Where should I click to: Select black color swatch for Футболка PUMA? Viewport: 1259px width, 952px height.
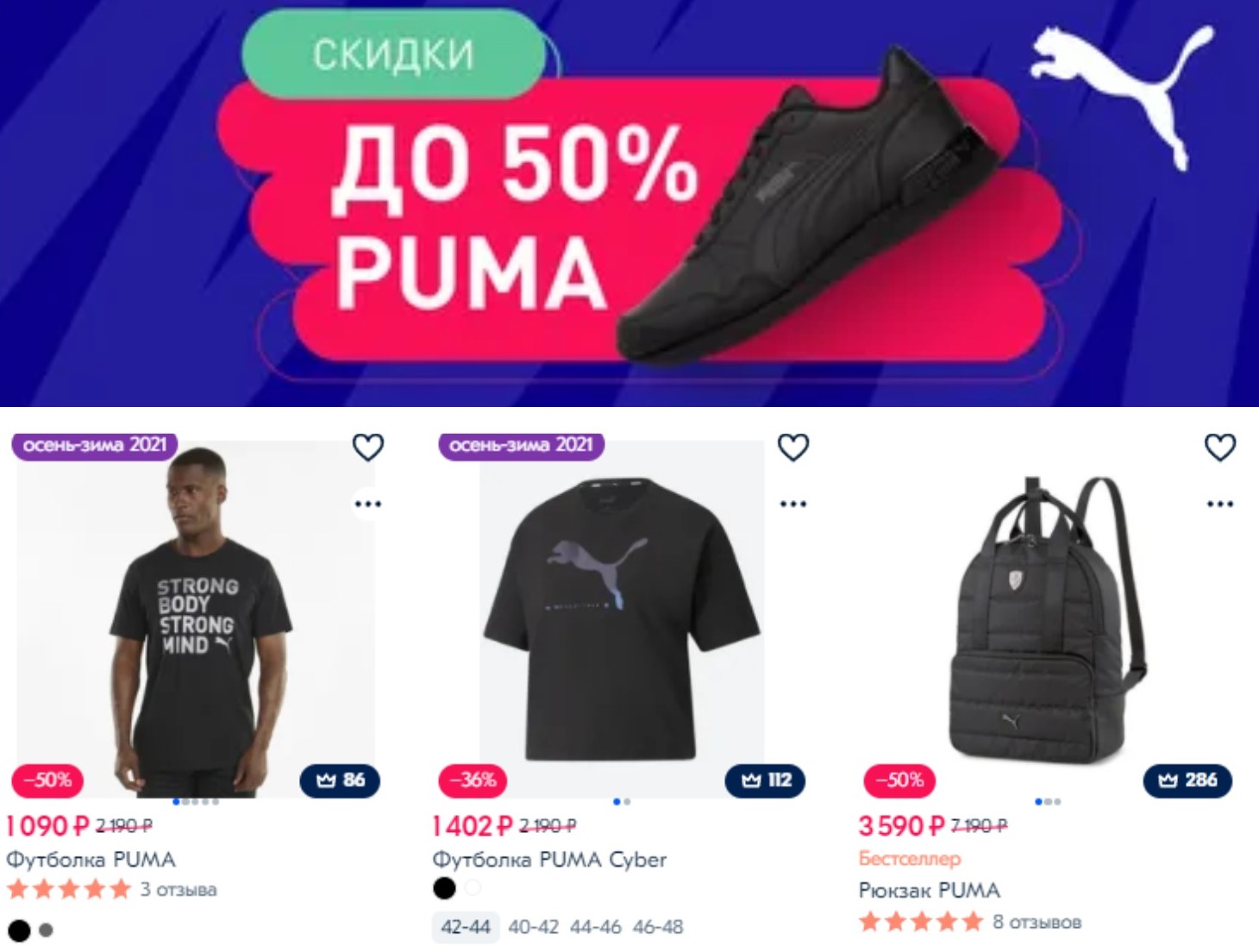pos(19,930)
